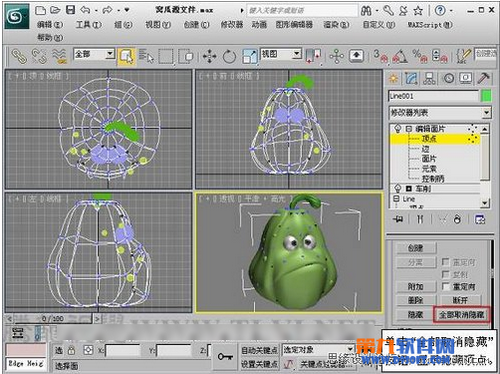Click the Pin Stack icon below modifier stack
The height and width of the screenshot is (374, 500).
pyautogui.click(x=398, y=219)
